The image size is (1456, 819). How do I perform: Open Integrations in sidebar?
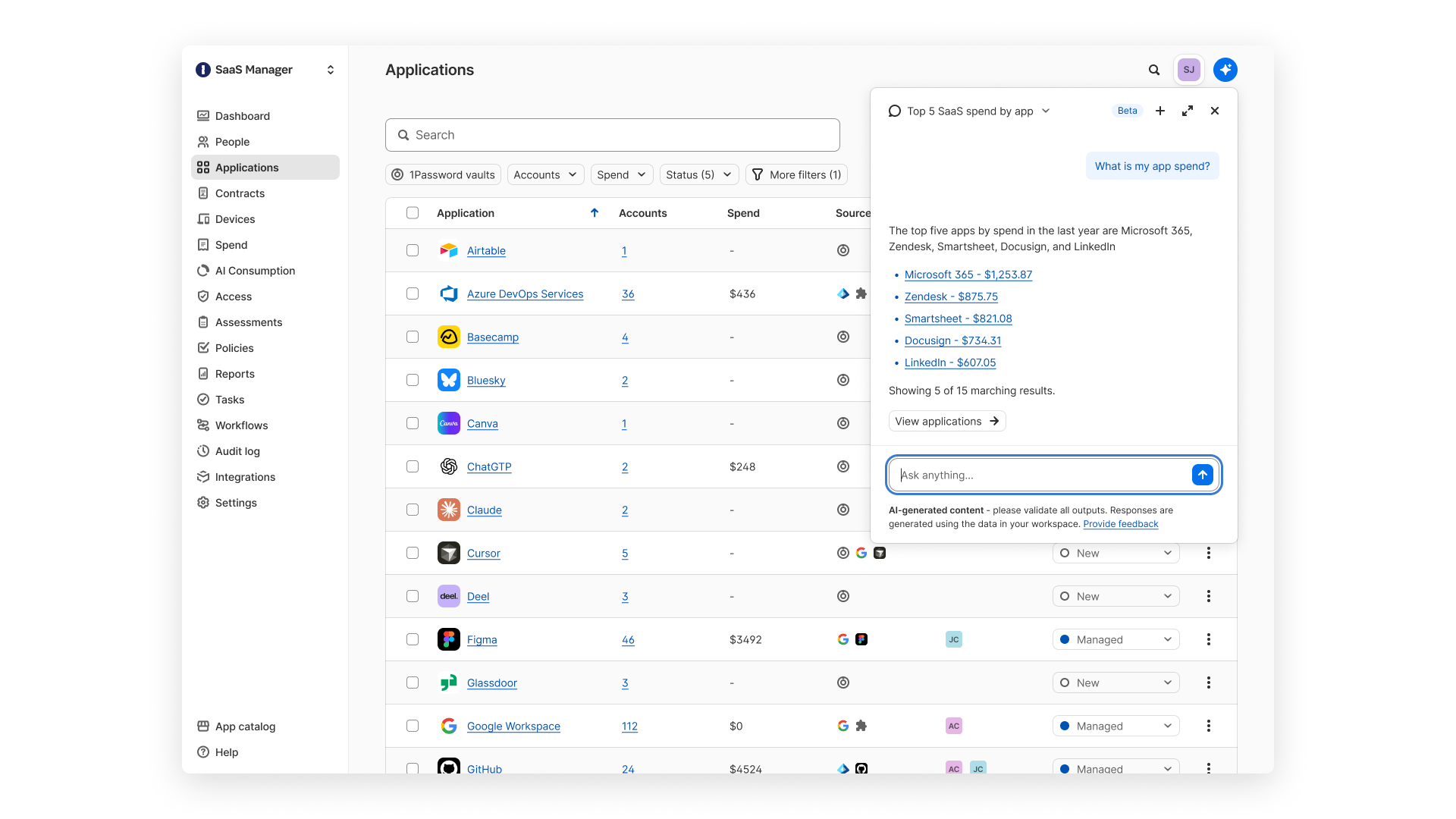coord(265,477)
